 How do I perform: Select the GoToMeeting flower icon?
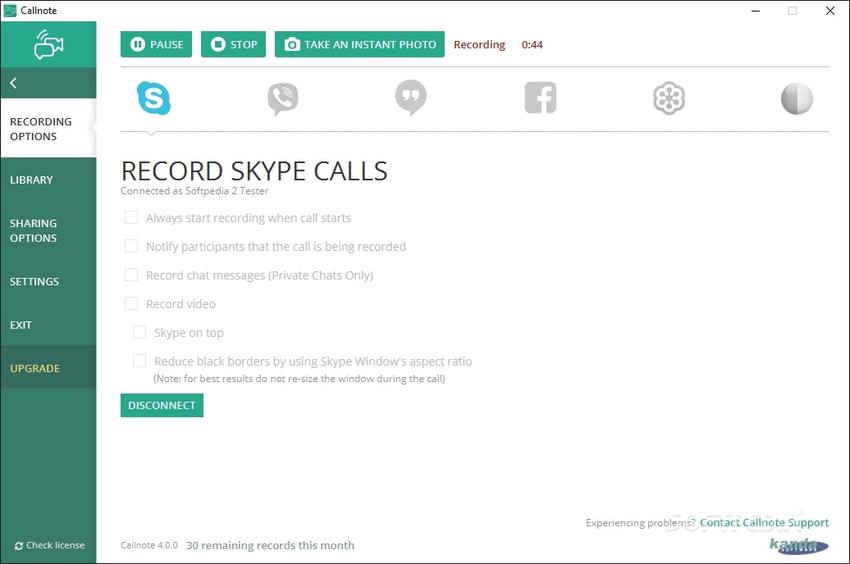[669, 98]
